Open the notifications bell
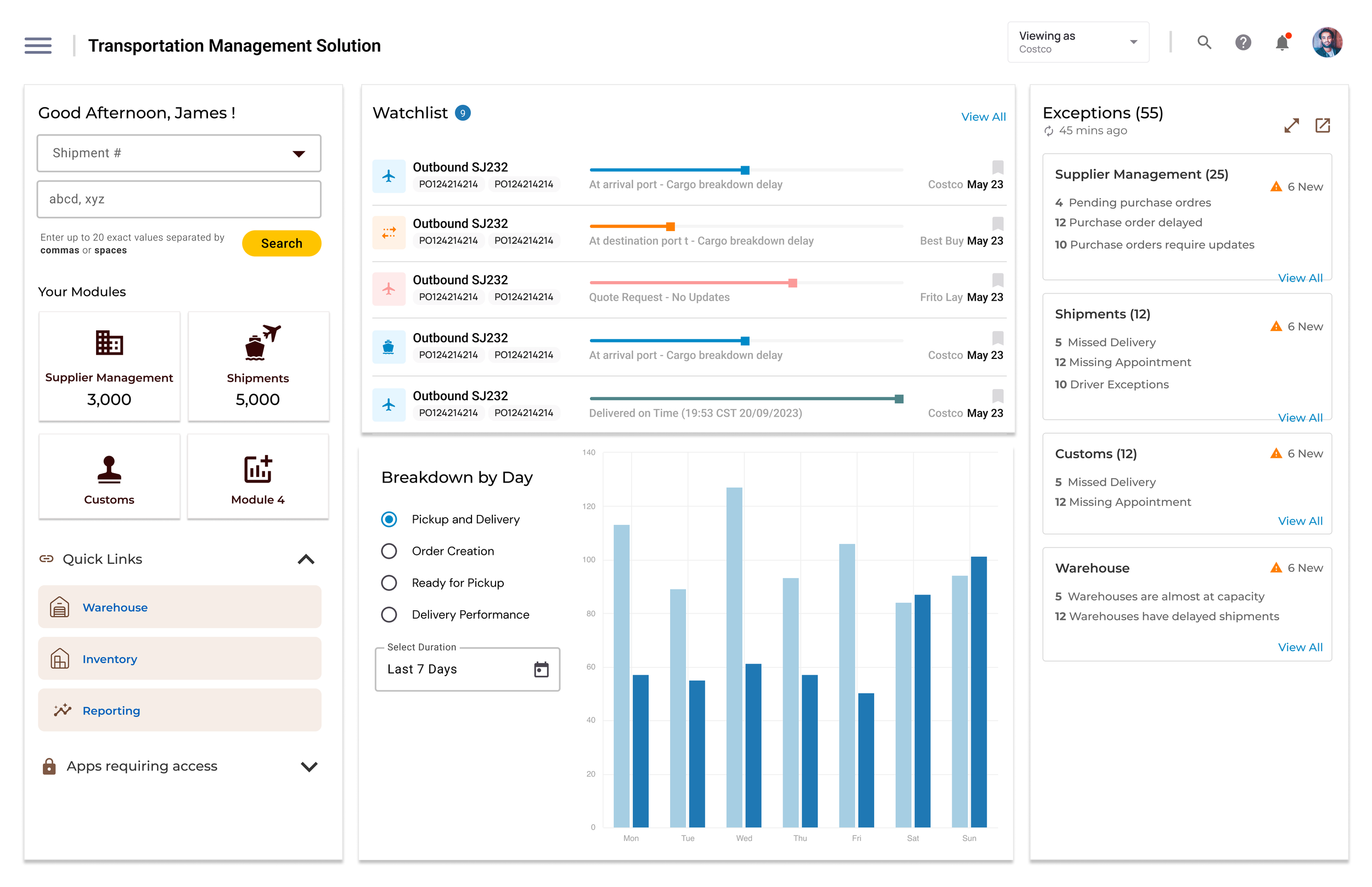Image resolution: width=1372 pixels, height=887 pixels. 1281,43
